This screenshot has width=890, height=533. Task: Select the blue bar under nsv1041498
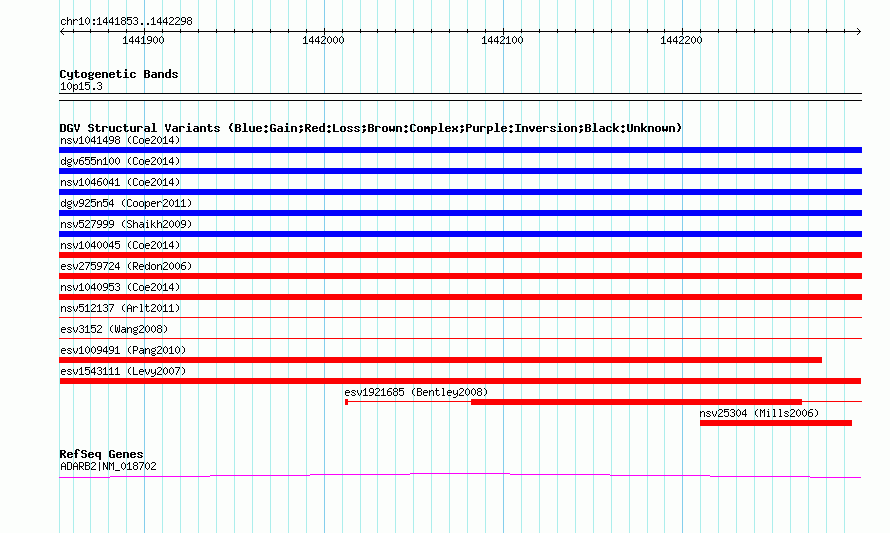click(460, 150)
